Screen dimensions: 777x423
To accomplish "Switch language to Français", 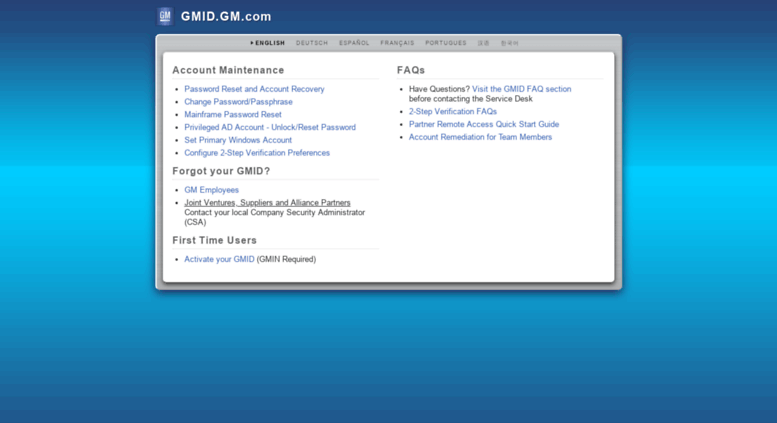I will (397, 43).
